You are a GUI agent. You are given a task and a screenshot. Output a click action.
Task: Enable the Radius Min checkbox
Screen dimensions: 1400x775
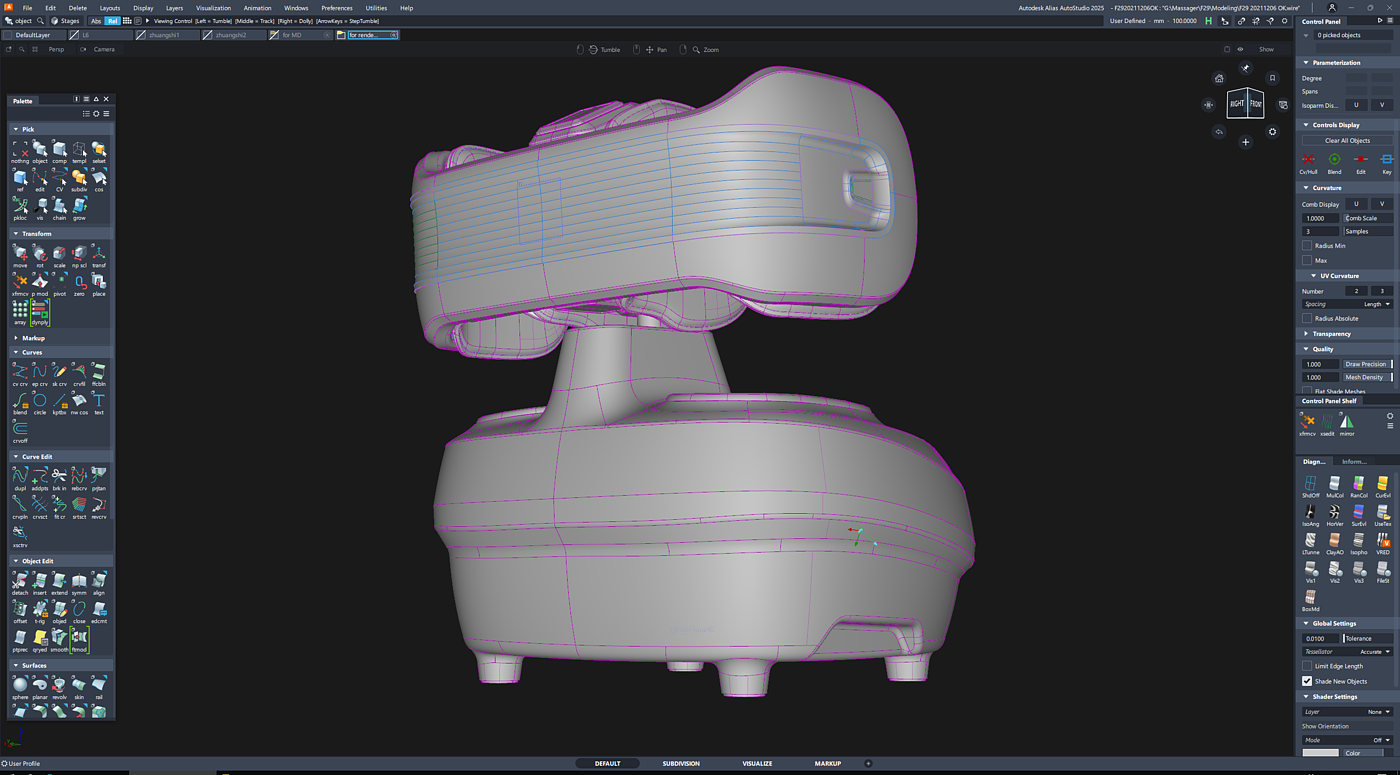1307,246
